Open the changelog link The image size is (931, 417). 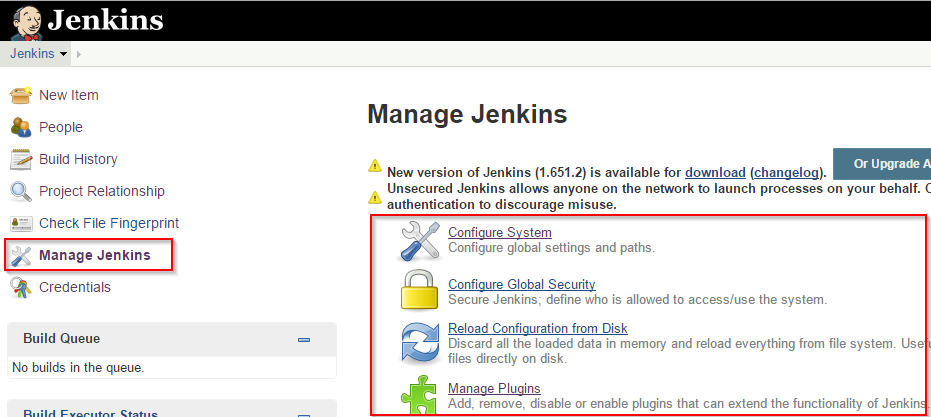[x=787, y=173]
